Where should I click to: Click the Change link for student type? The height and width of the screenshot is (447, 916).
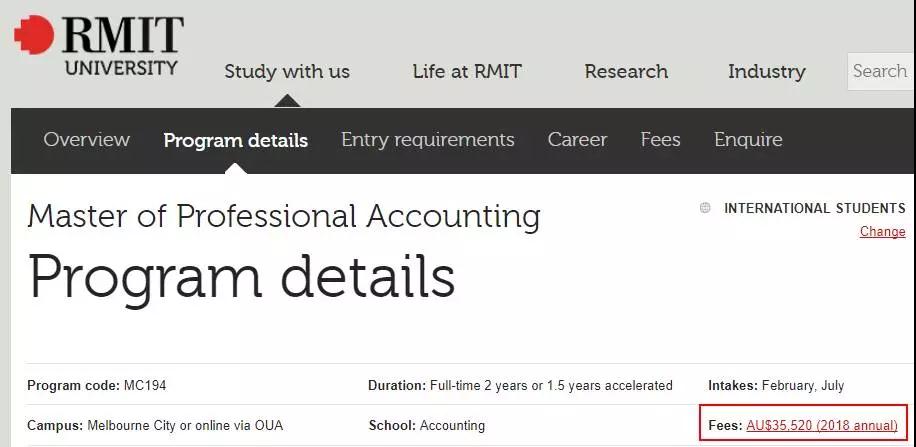(882, 232)
